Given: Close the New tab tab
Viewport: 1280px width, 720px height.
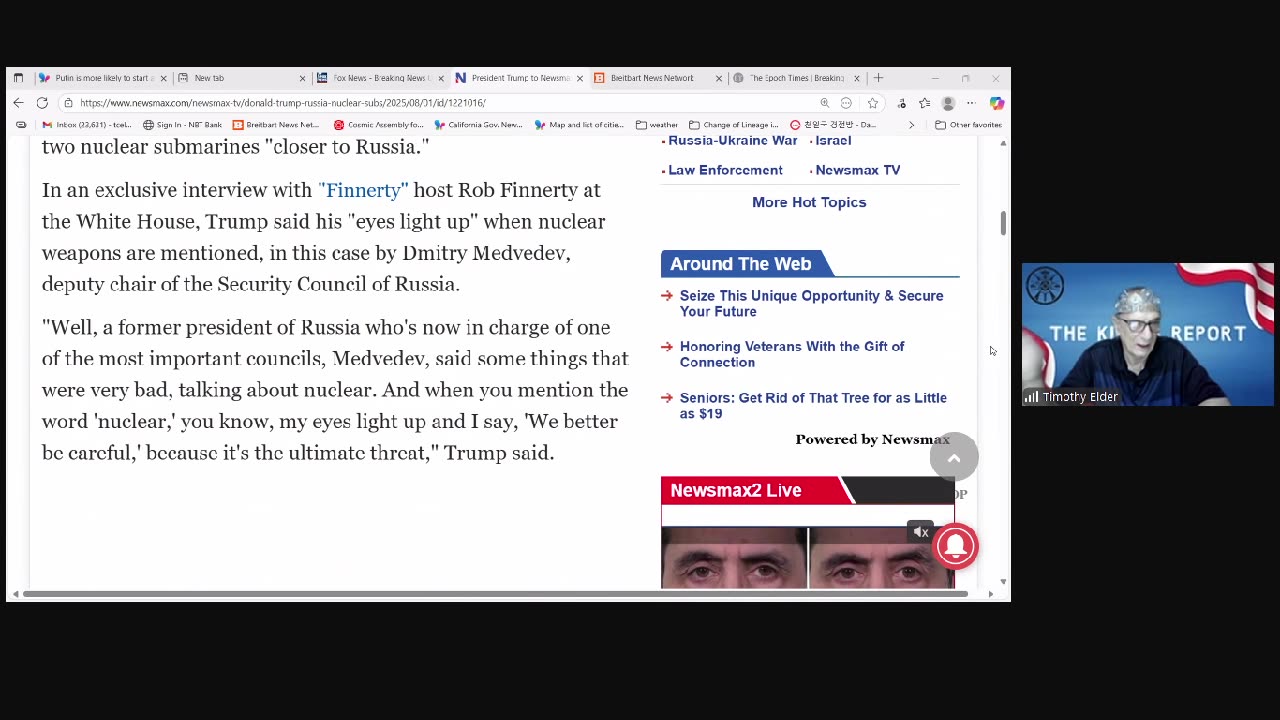Looking at the screenshot, I should click(302, 78).
